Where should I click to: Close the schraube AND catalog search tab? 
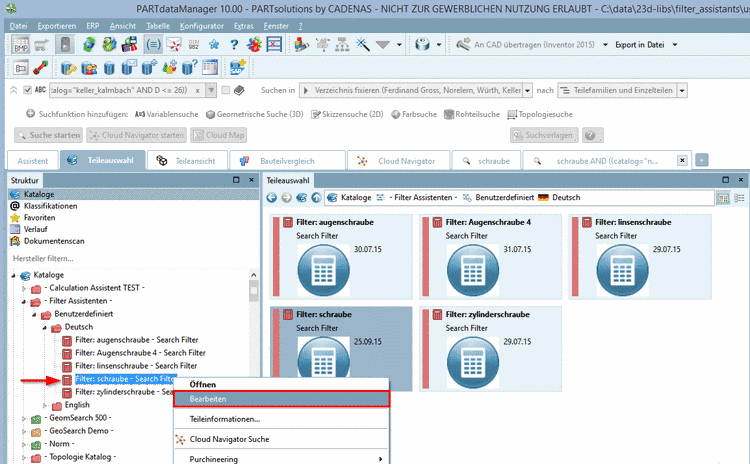pos(683,161)
